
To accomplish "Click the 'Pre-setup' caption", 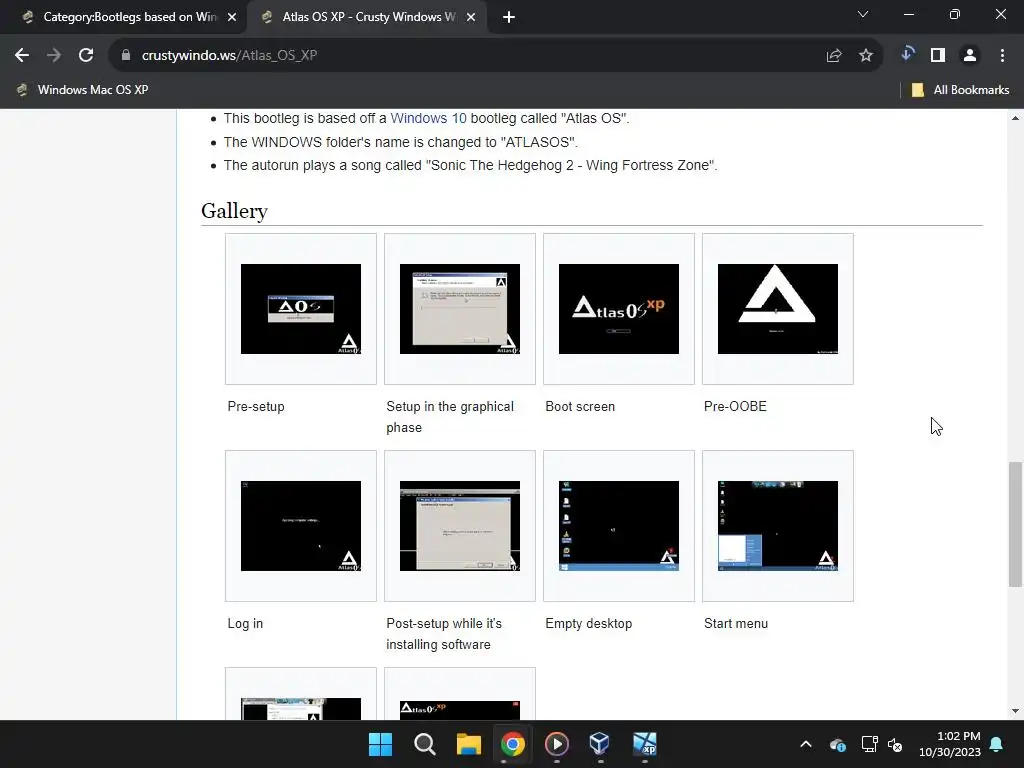I will coord(256,406).
